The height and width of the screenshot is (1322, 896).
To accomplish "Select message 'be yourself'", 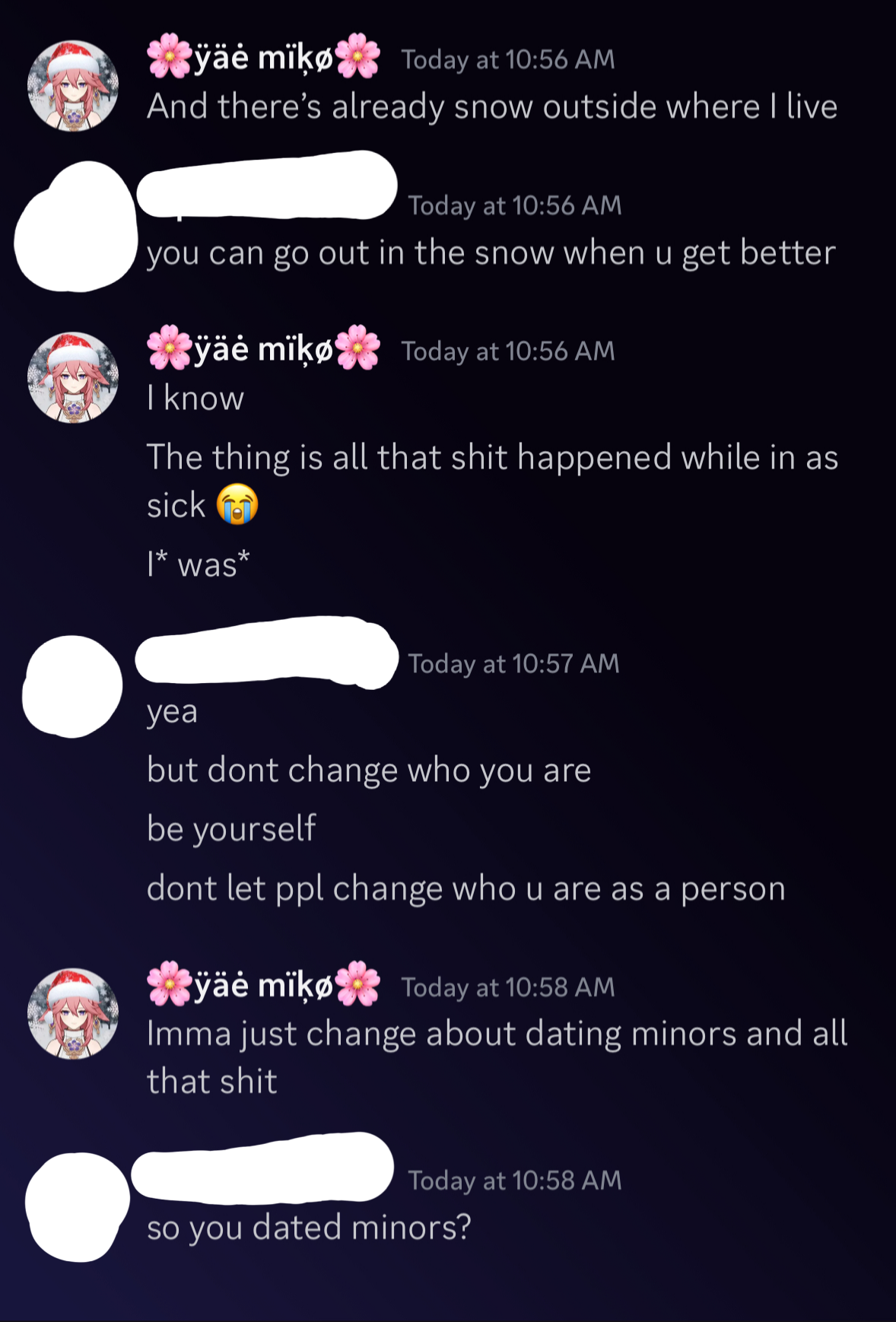I will pyautogui.click(x=231, y=828).
